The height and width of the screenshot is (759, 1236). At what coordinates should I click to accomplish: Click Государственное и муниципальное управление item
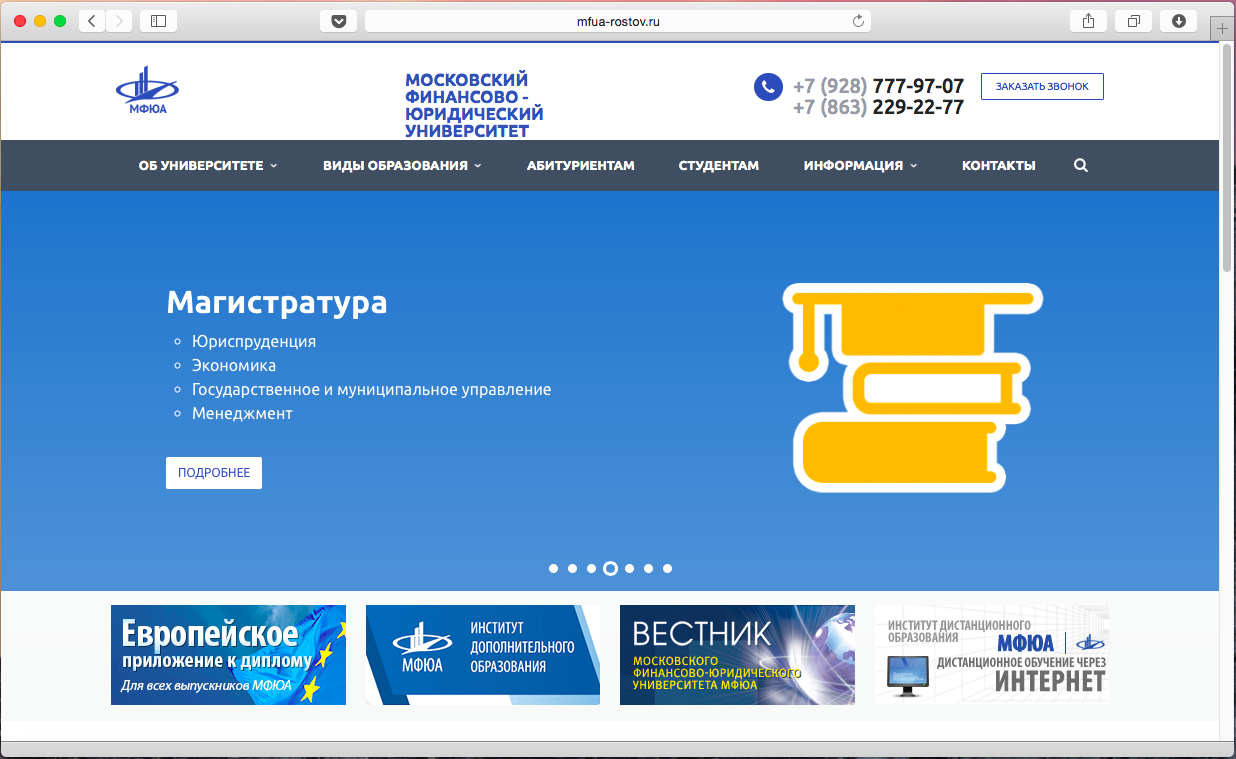(372, 389)
